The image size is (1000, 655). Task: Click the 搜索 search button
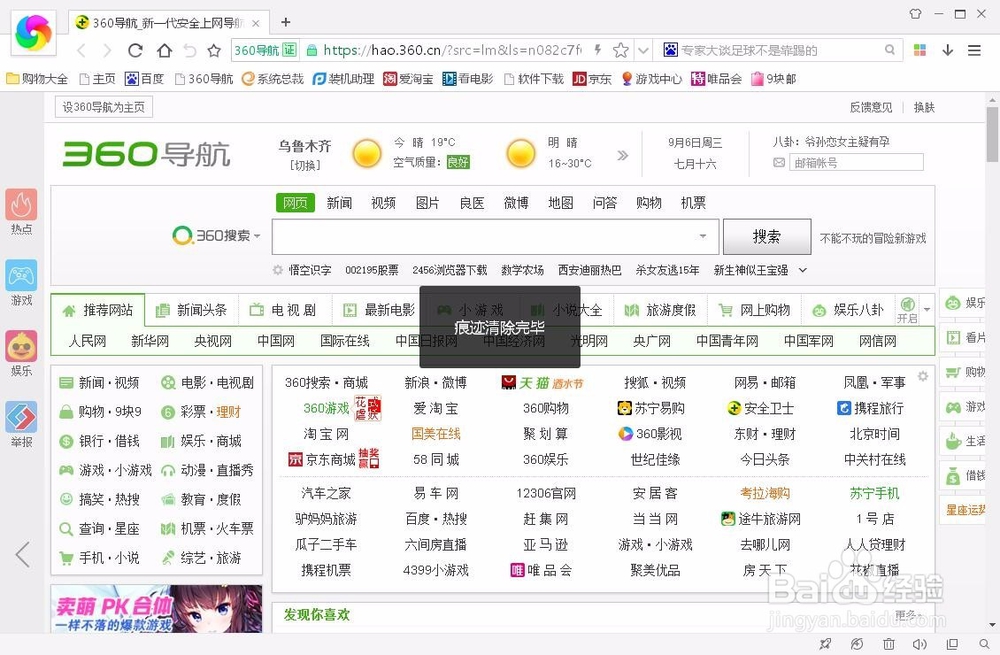(767, 236)
